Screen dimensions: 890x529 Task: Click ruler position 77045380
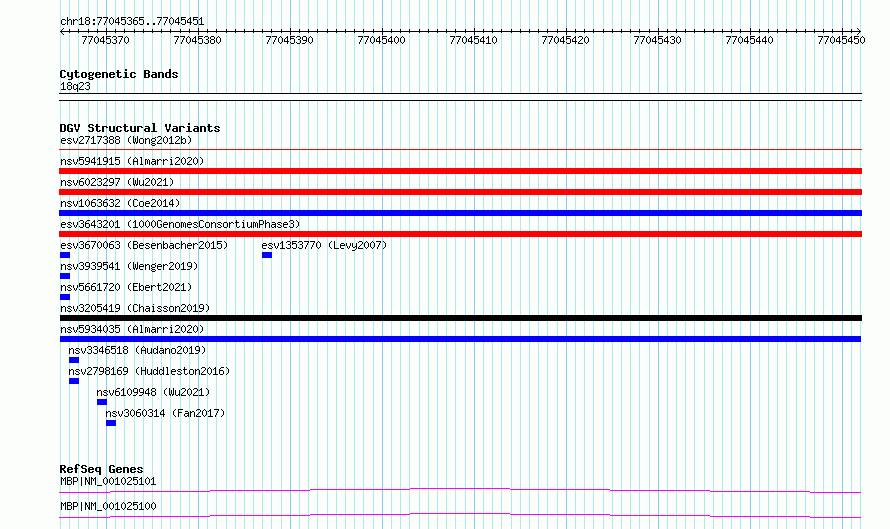pos(198,40)
